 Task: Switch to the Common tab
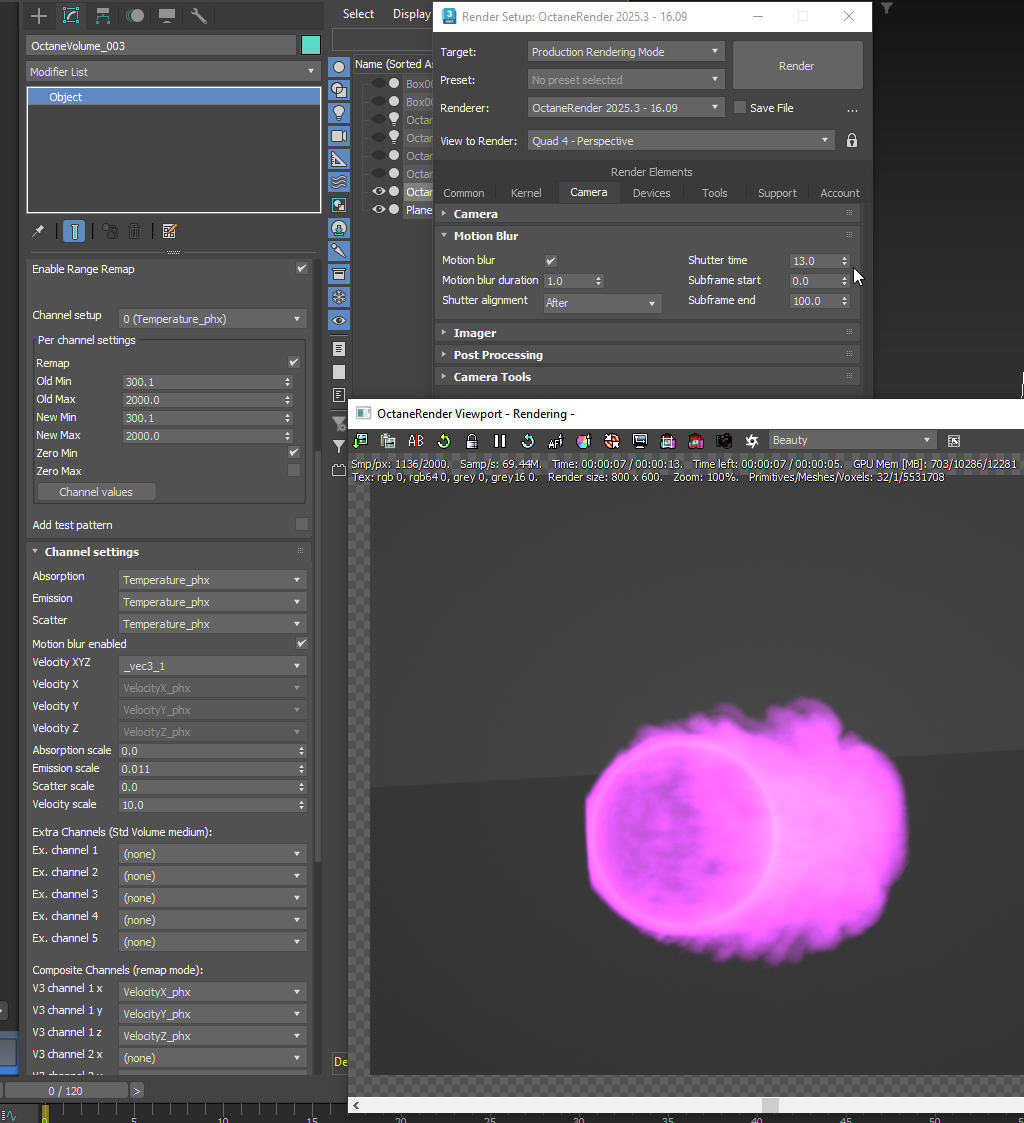coord(463,193)
